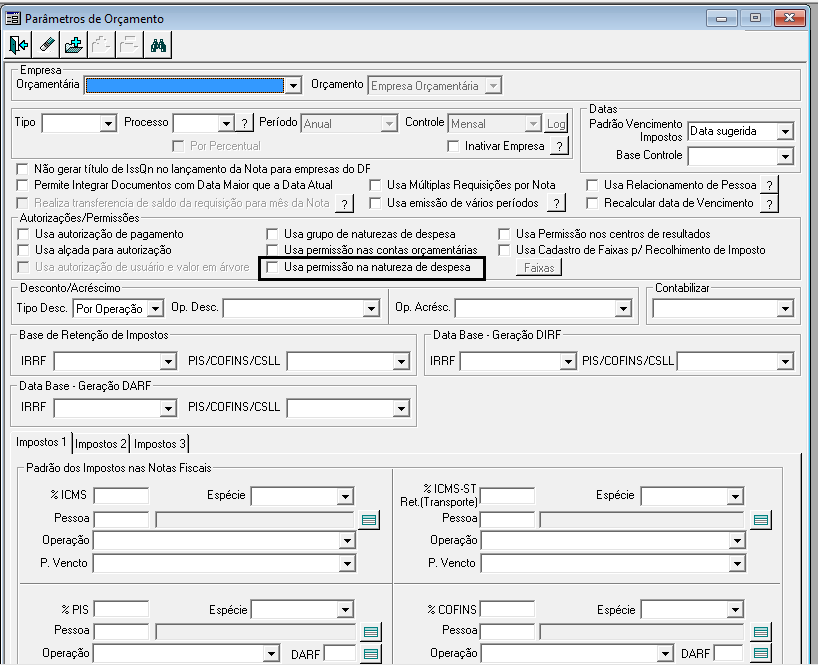Screen dimensions: 818x666
Task: Click the binoculars search toolbar icon
Action: pyautogui.click(x=158, y=45)
